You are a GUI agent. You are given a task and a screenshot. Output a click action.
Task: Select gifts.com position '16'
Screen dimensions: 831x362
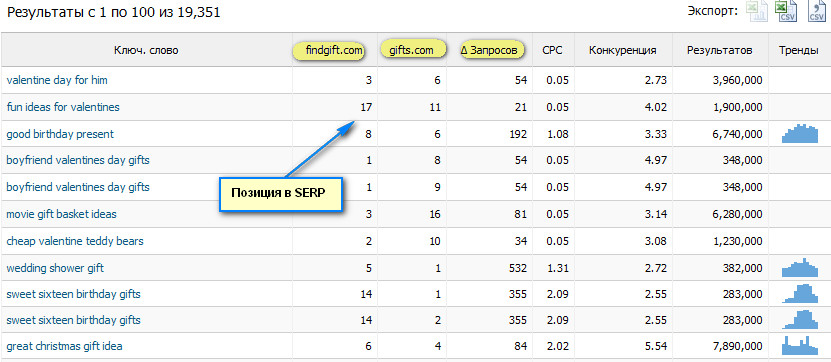tap(435, 214)
